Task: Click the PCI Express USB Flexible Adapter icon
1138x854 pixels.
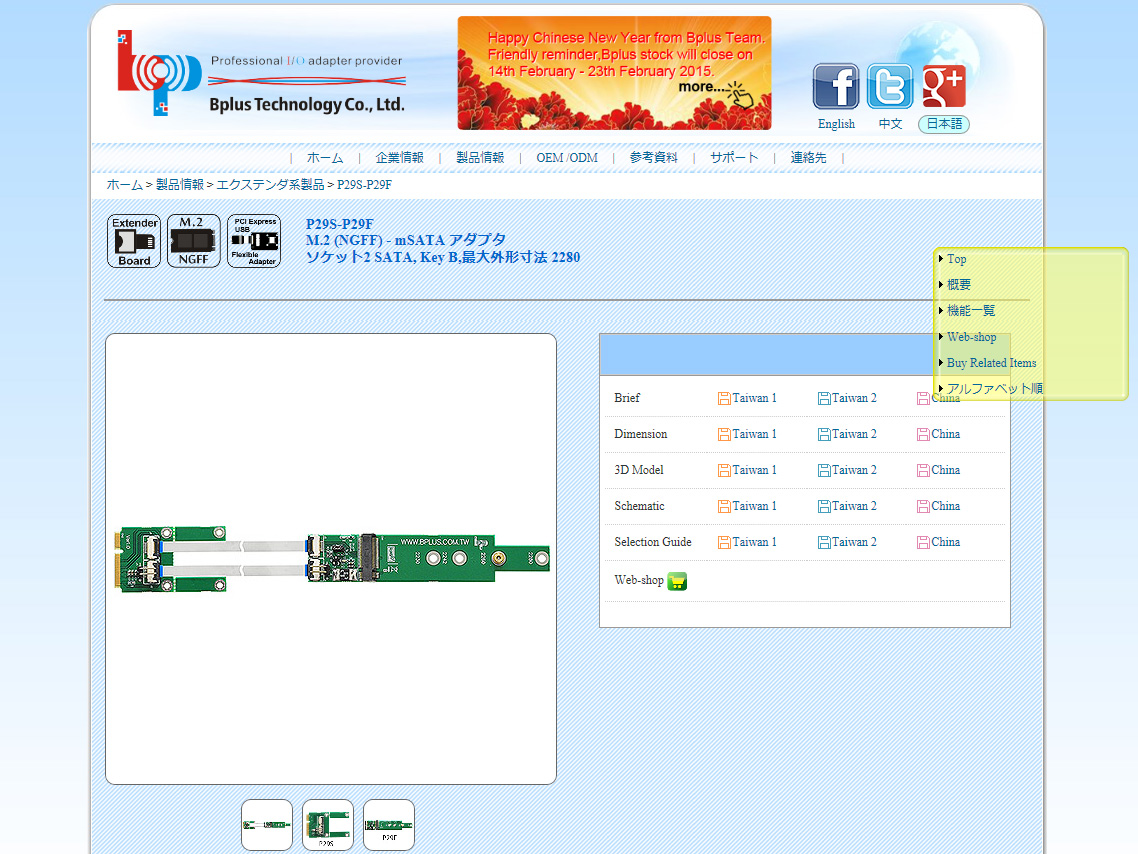Action: [x=254, y=241]
